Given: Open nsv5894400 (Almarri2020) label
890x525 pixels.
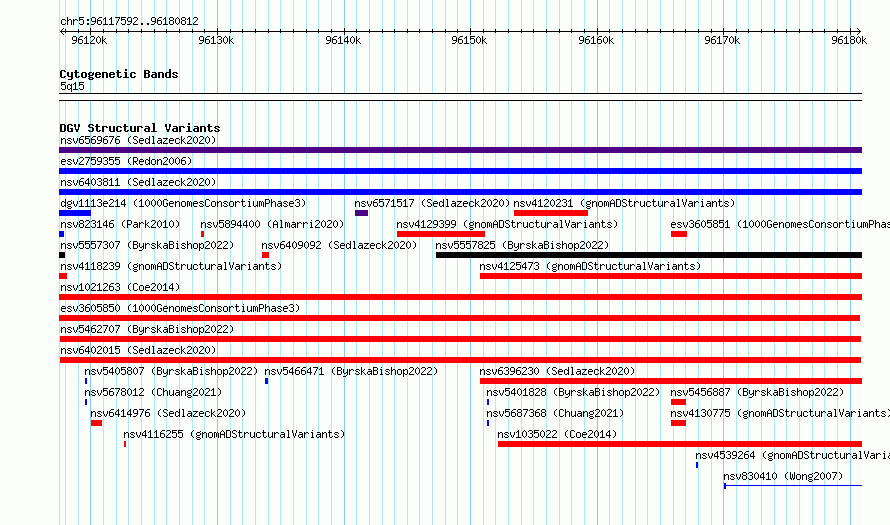Looking at the screenshot, I should [272, 224].
